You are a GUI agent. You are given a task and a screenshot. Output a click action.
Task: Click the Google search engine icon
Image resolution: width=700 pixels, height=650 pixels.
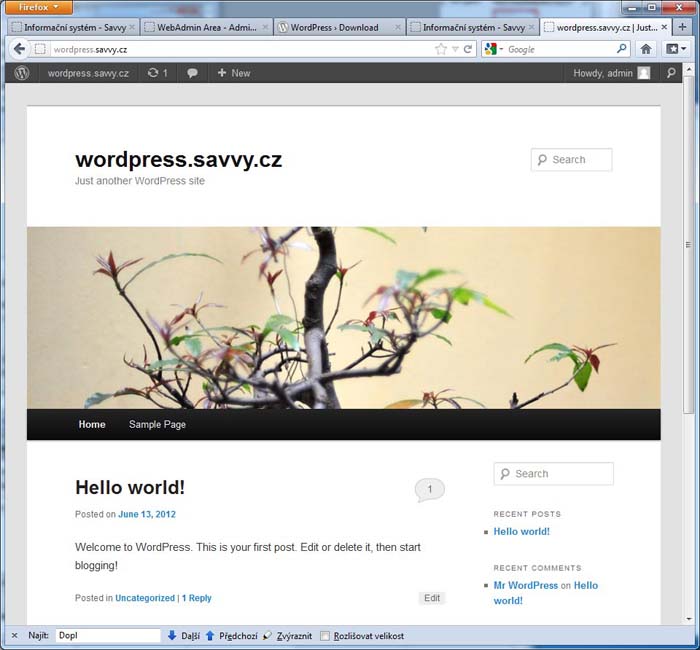[x=491, y=49]
